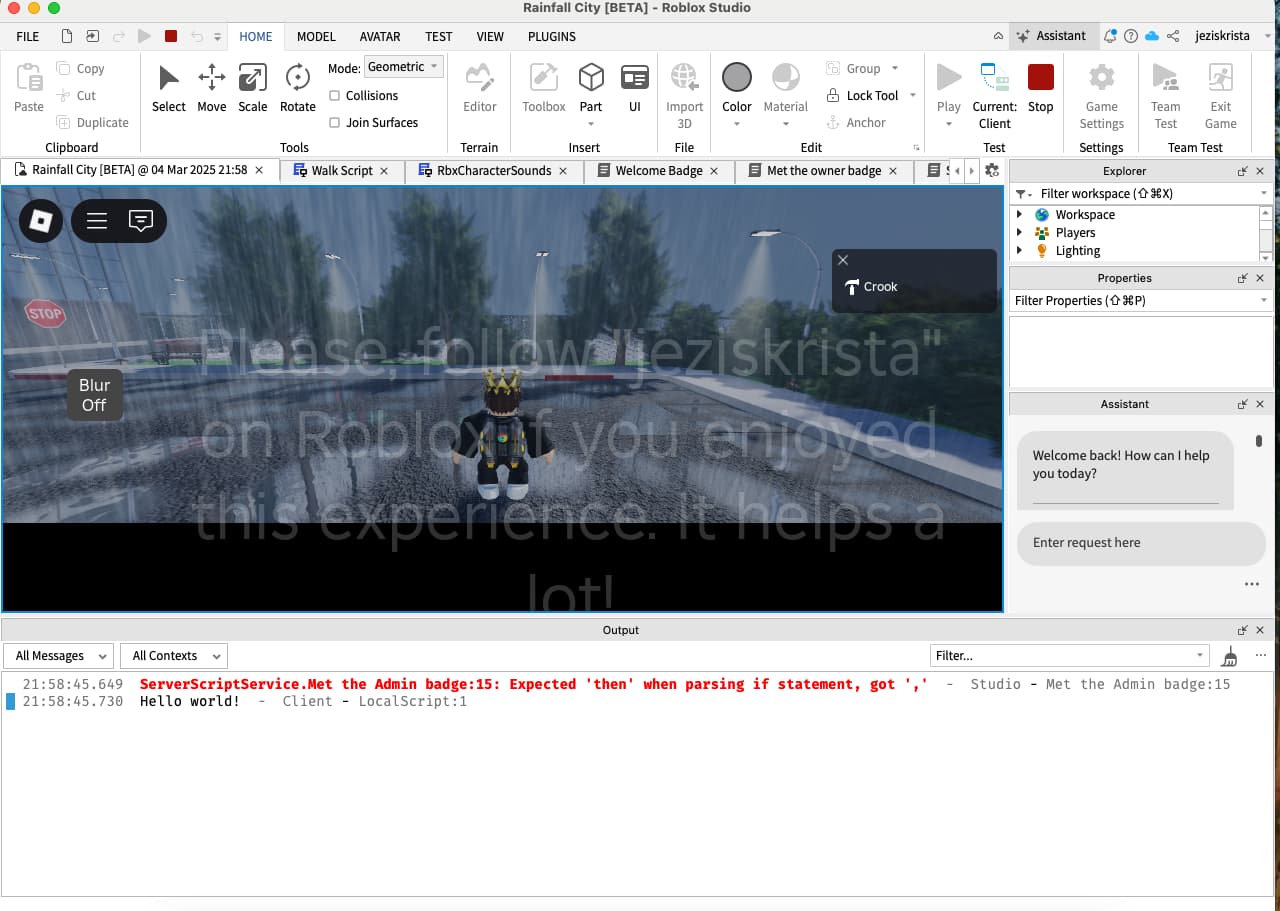Activate the Scale tool

252,90
